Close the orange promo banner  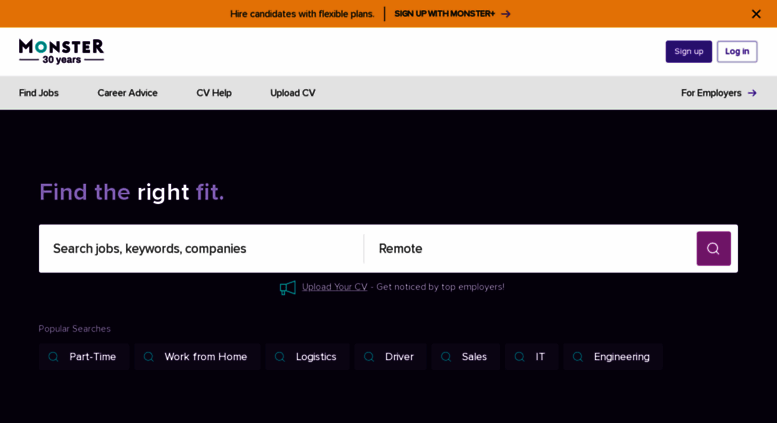(756, 14)
